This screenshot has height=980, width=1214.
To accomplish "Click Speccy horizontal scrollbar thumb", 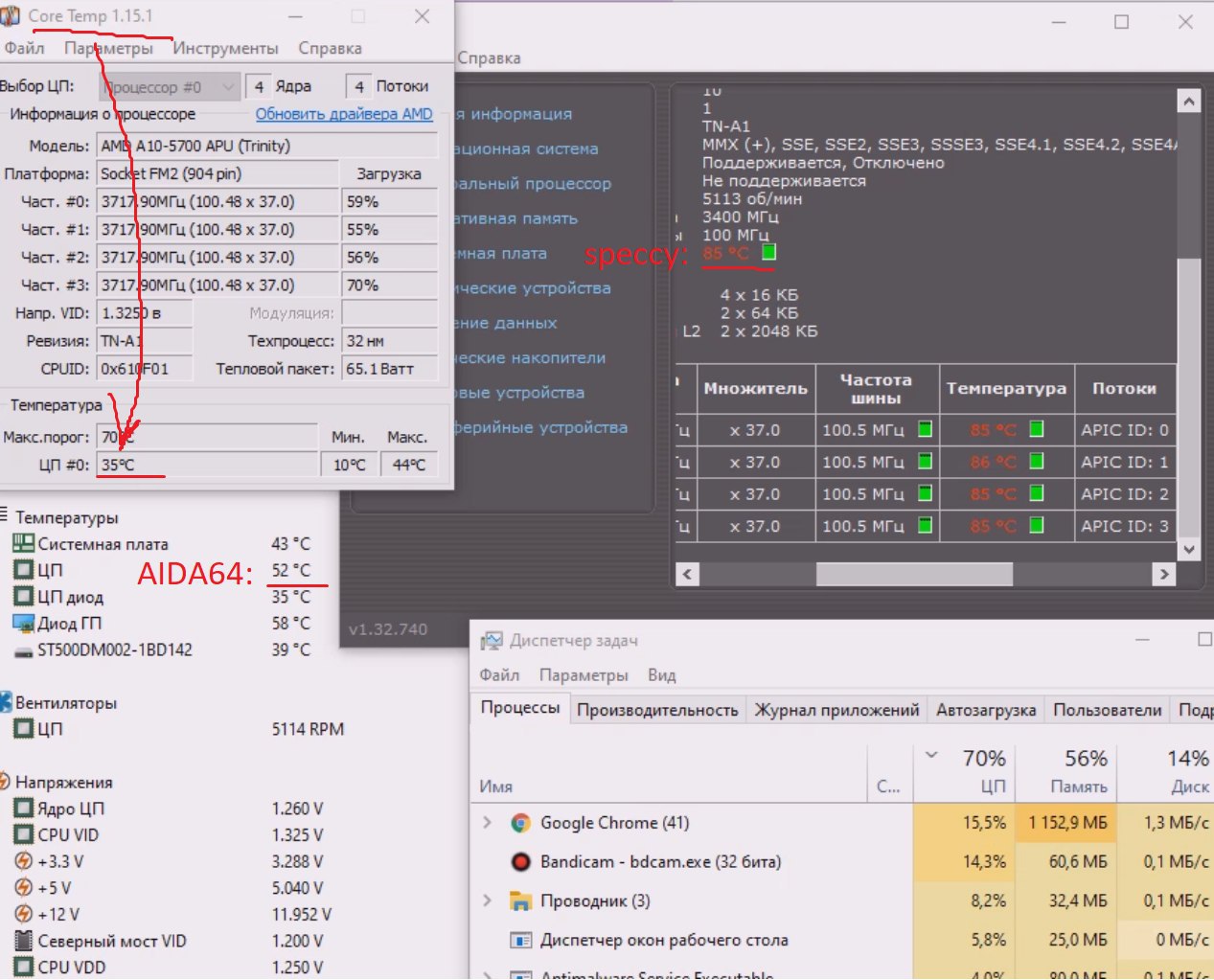I will click(914, 574).
